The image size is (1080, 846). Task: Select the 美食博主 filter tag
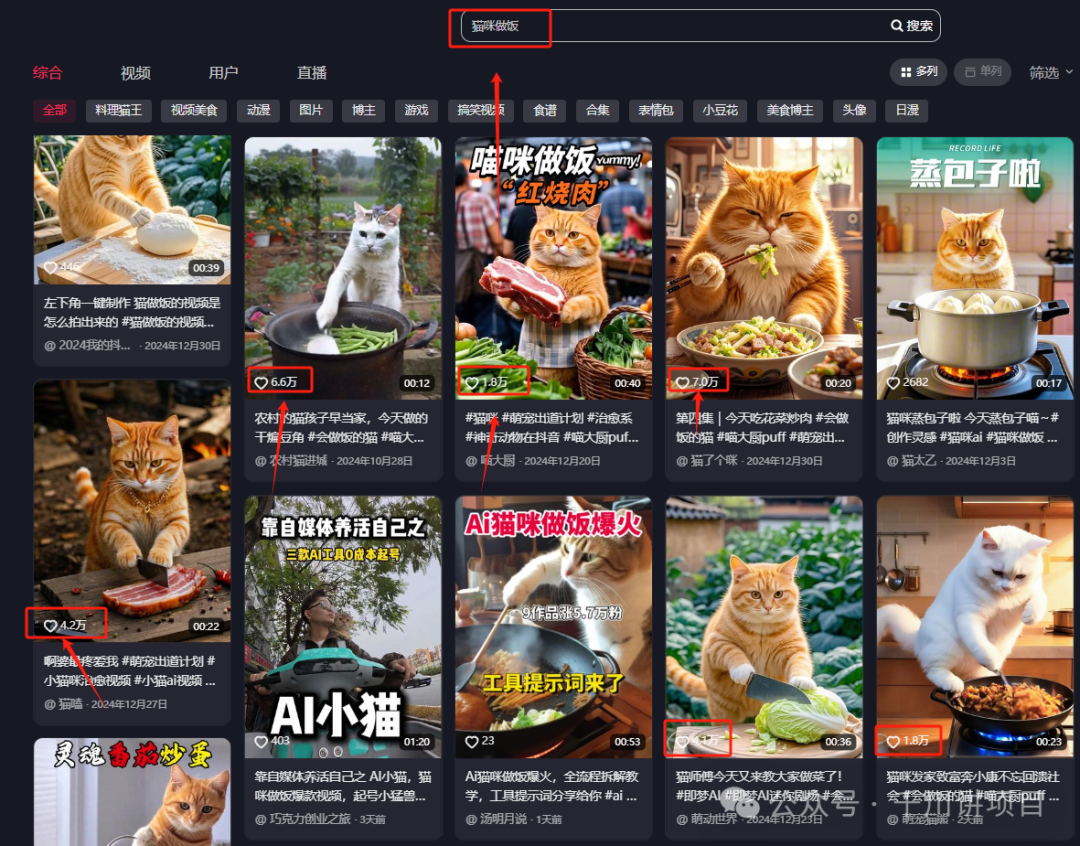click(x=790, y=110)
